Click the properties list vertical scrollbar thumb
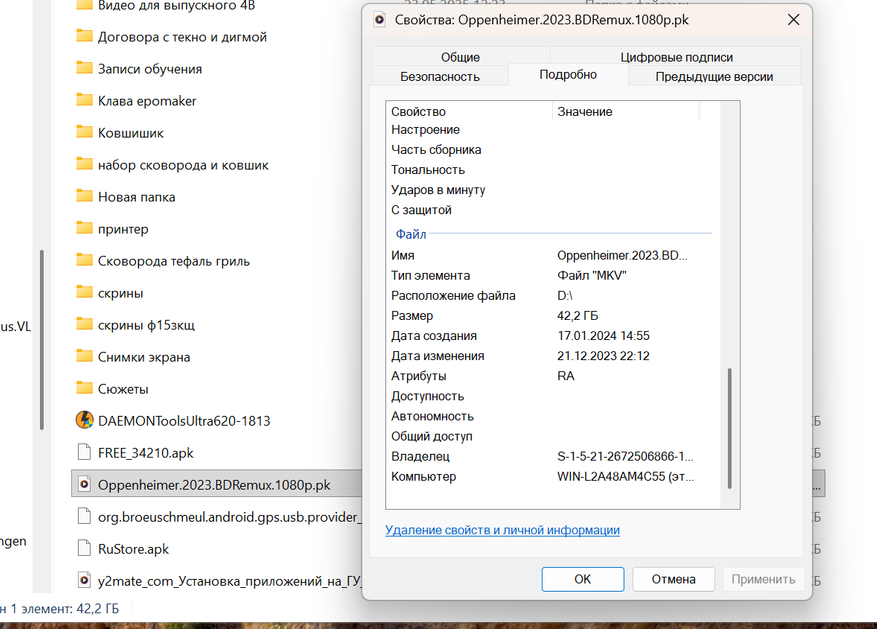The width and height of the screenshot is (877, 629). click(729, 428)
